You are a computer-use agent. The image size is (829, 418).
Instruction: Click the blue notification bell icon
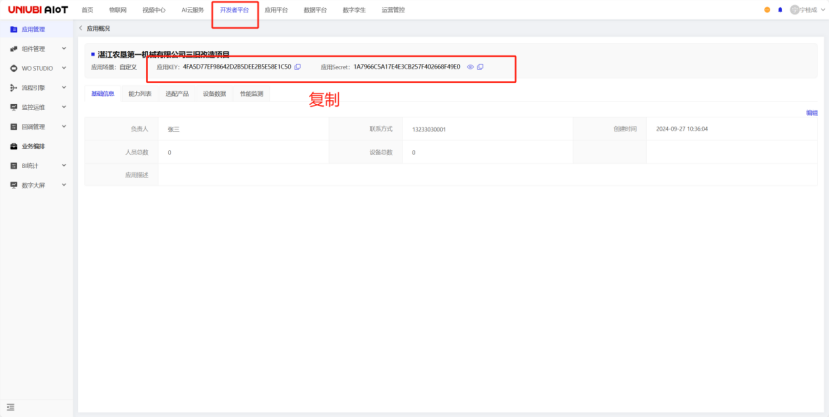coord(780,9)
